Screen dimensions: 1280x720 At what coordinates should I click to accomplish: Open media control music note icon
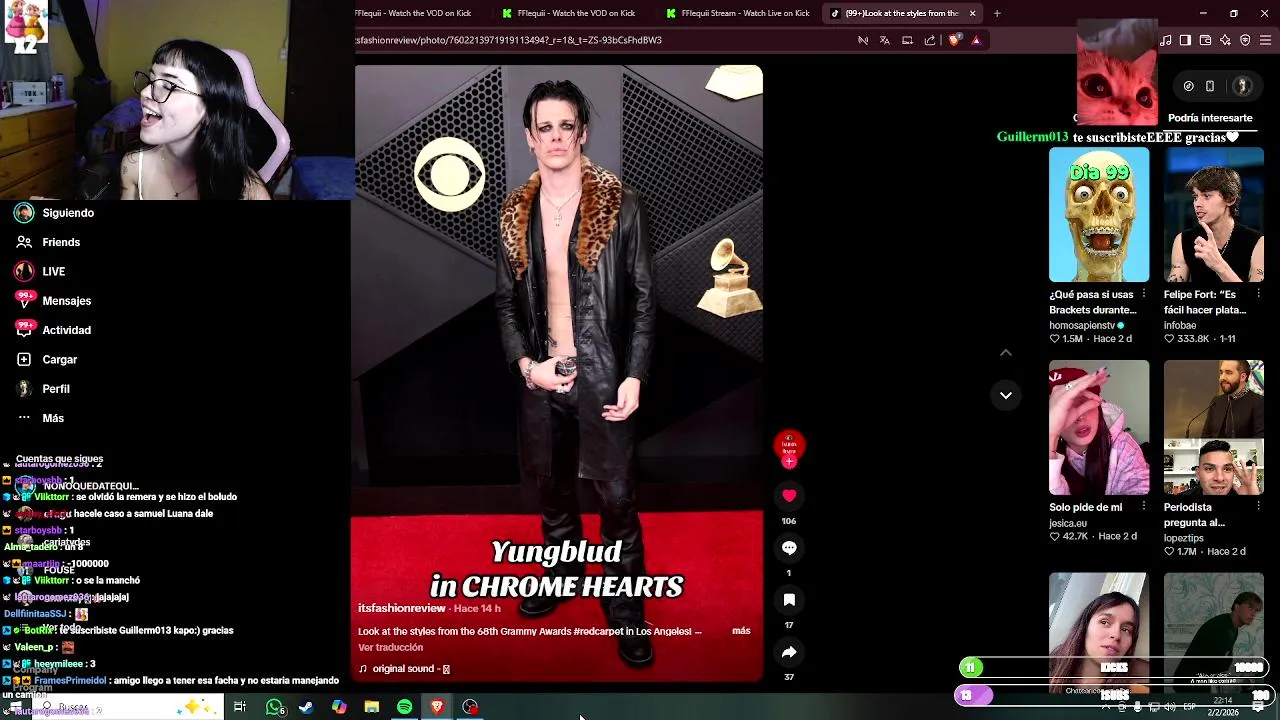point(1166,40)
